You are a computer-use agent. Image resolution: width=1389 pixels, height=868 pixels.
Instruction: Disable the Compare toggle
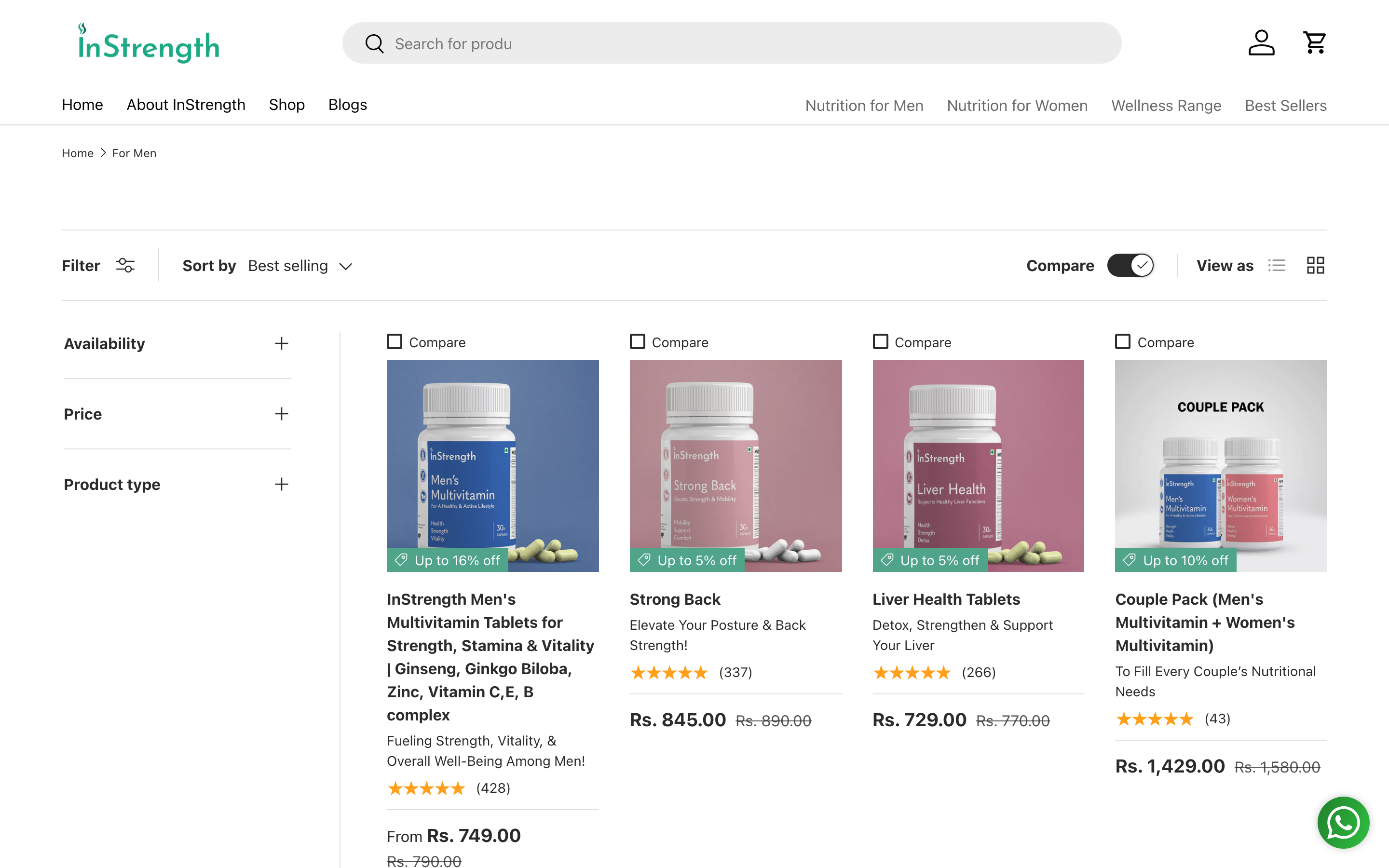(1130, 265)
